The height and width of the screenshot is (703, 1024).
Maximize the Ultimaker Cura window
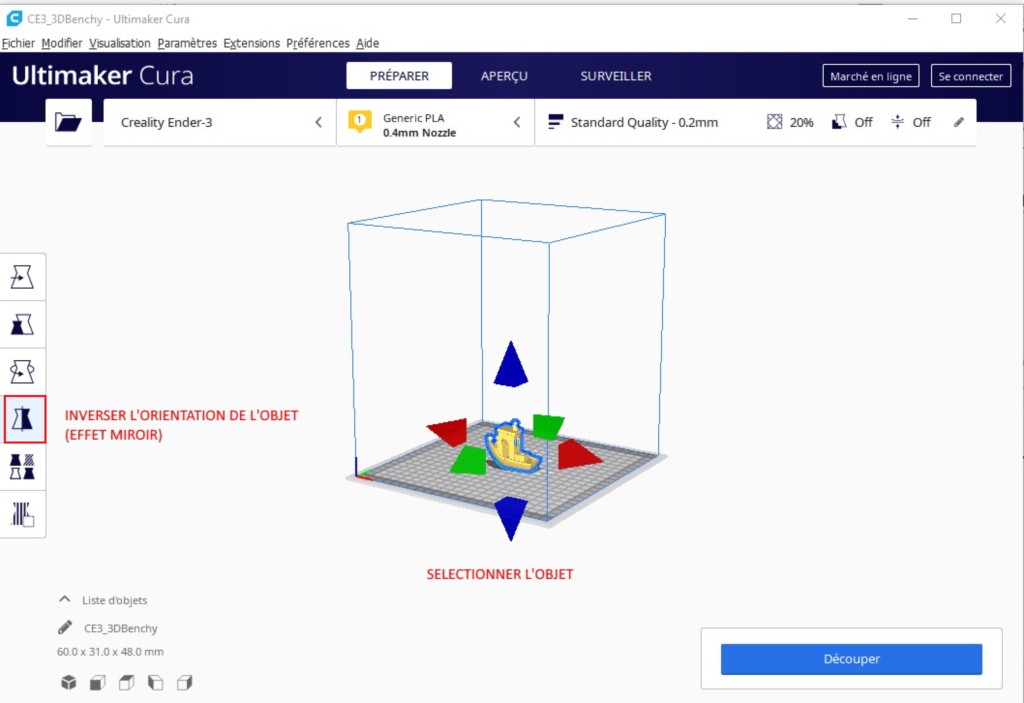pos(956,18)
